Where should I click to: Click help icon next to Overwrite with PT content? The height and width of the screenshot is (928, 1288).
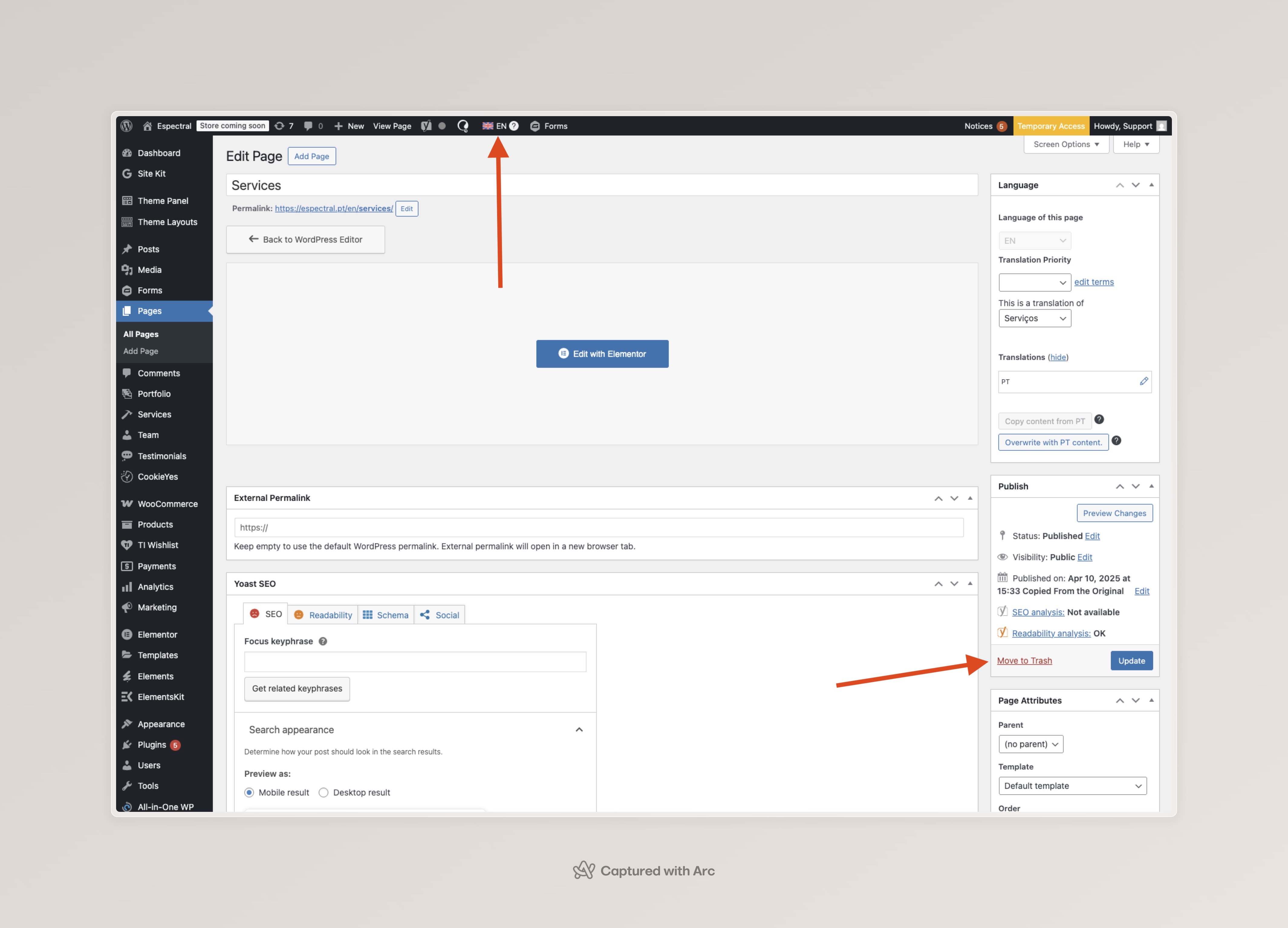point(1116,441)
